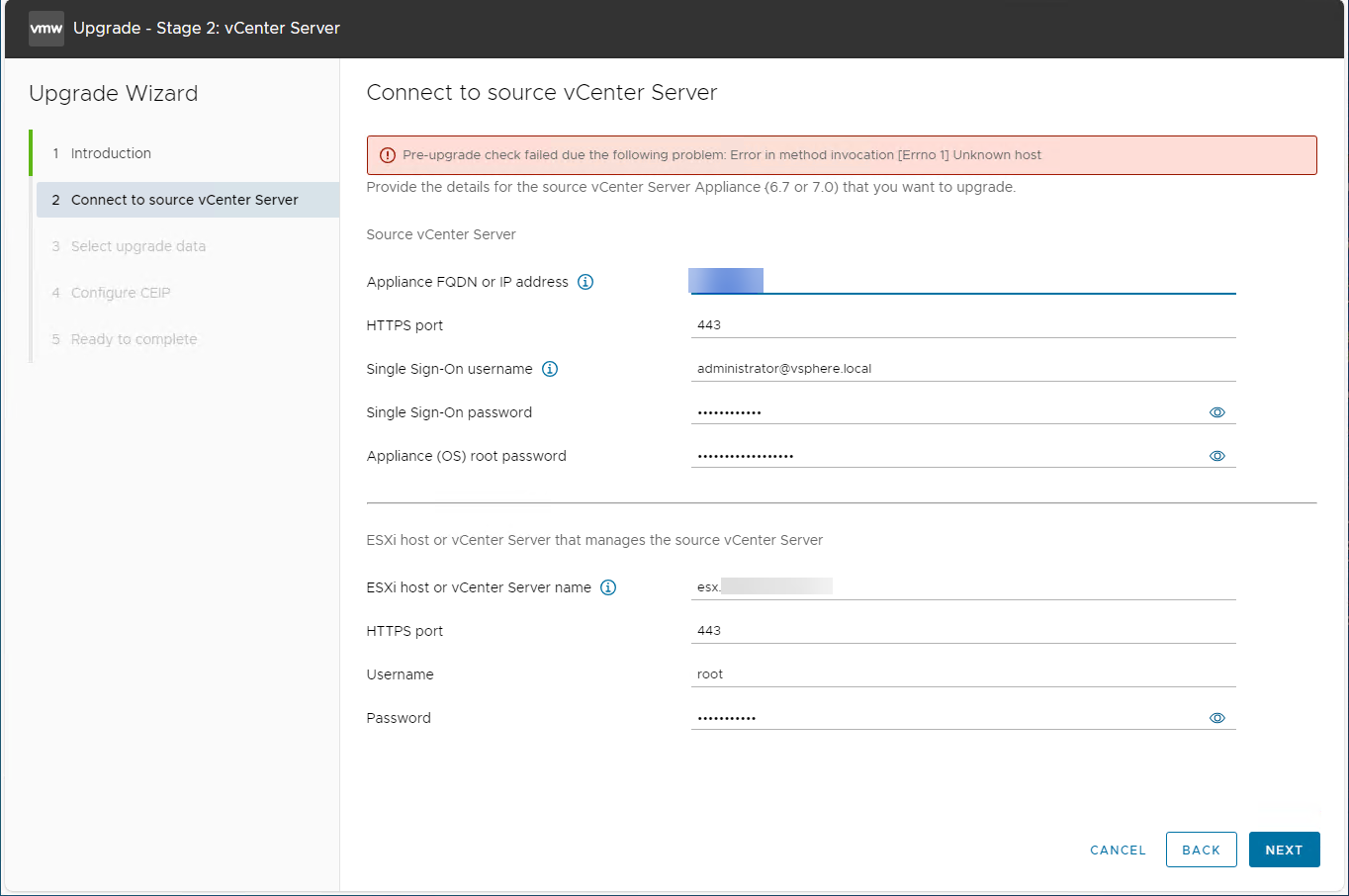Select Connect to source vCenter Server step
1349x896 pixels.
(184, 200)
